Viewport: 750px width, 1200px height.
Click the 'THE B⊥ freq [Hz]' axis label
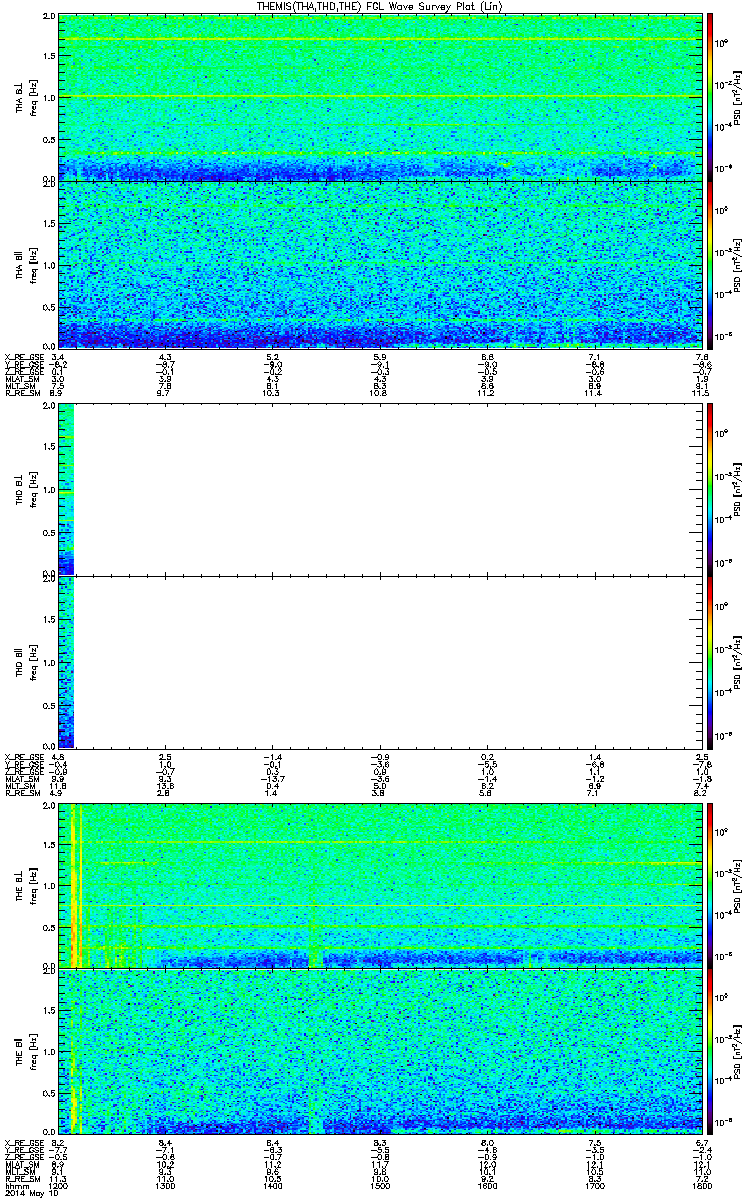pos(27,885)
